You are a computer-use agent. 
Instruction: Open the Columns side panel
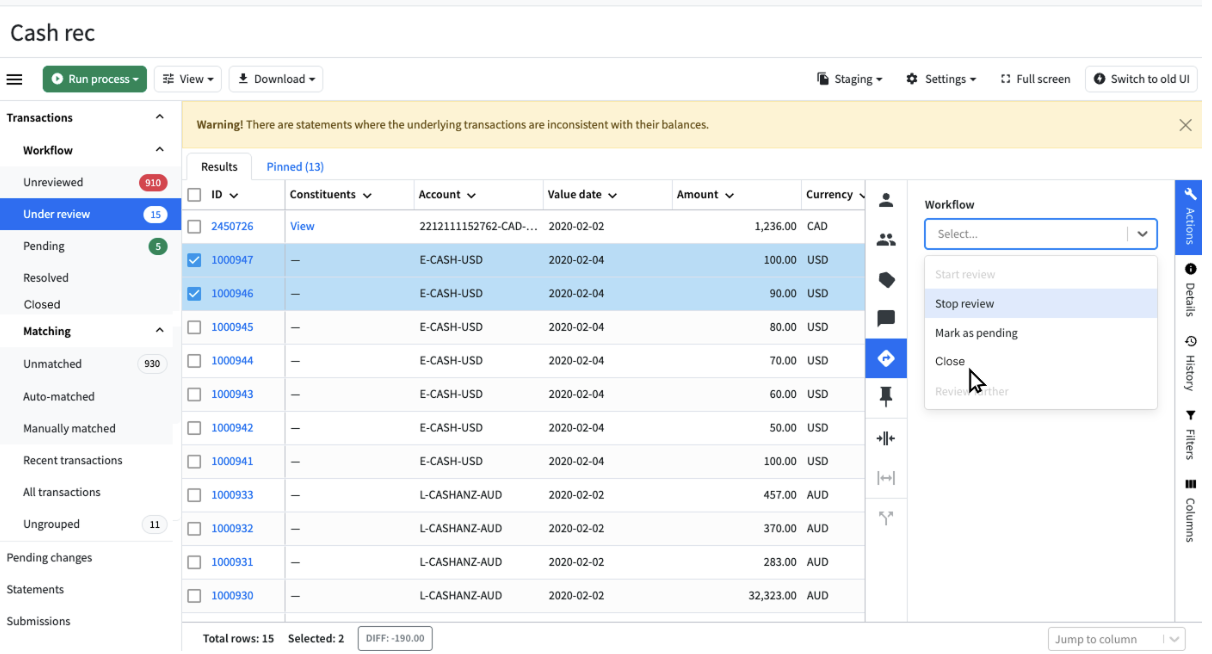[x=1190, y=510]
